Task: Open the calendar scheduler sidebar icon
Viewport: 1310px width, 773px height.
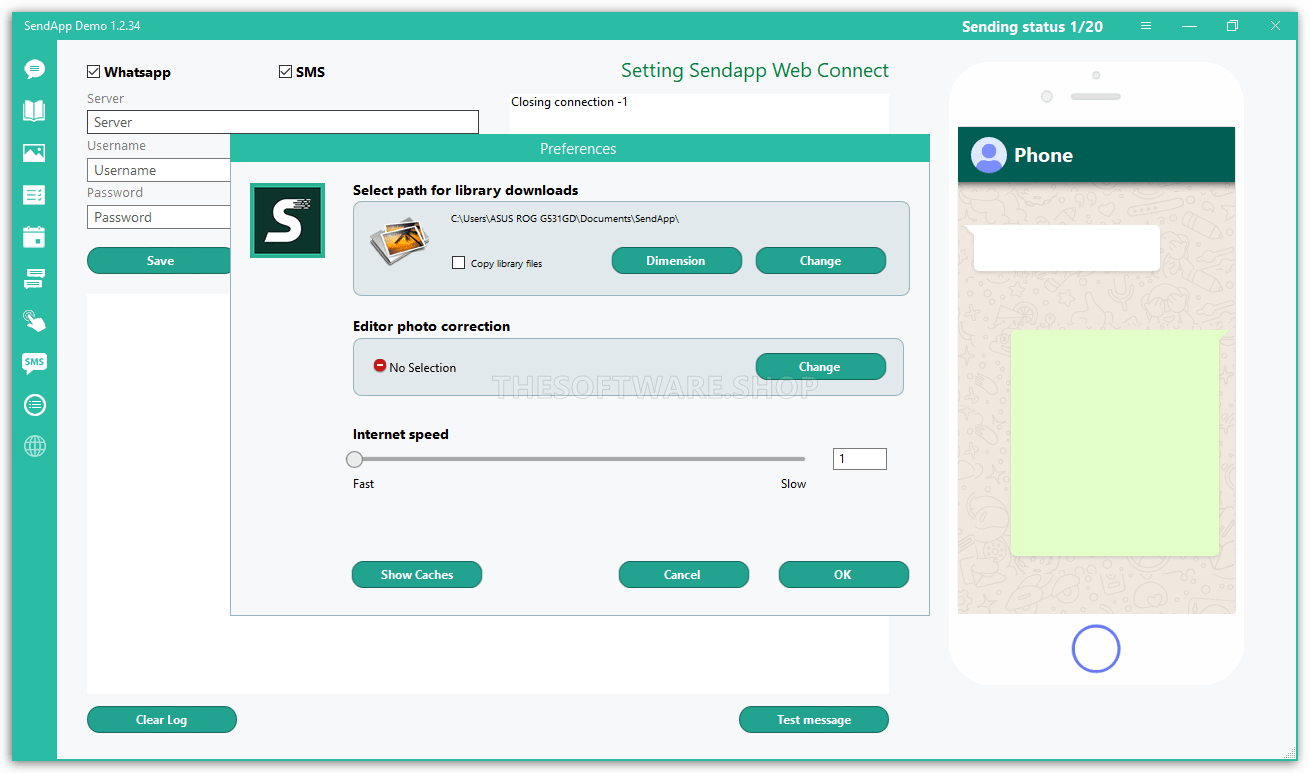Action: [x=35, y=237]
